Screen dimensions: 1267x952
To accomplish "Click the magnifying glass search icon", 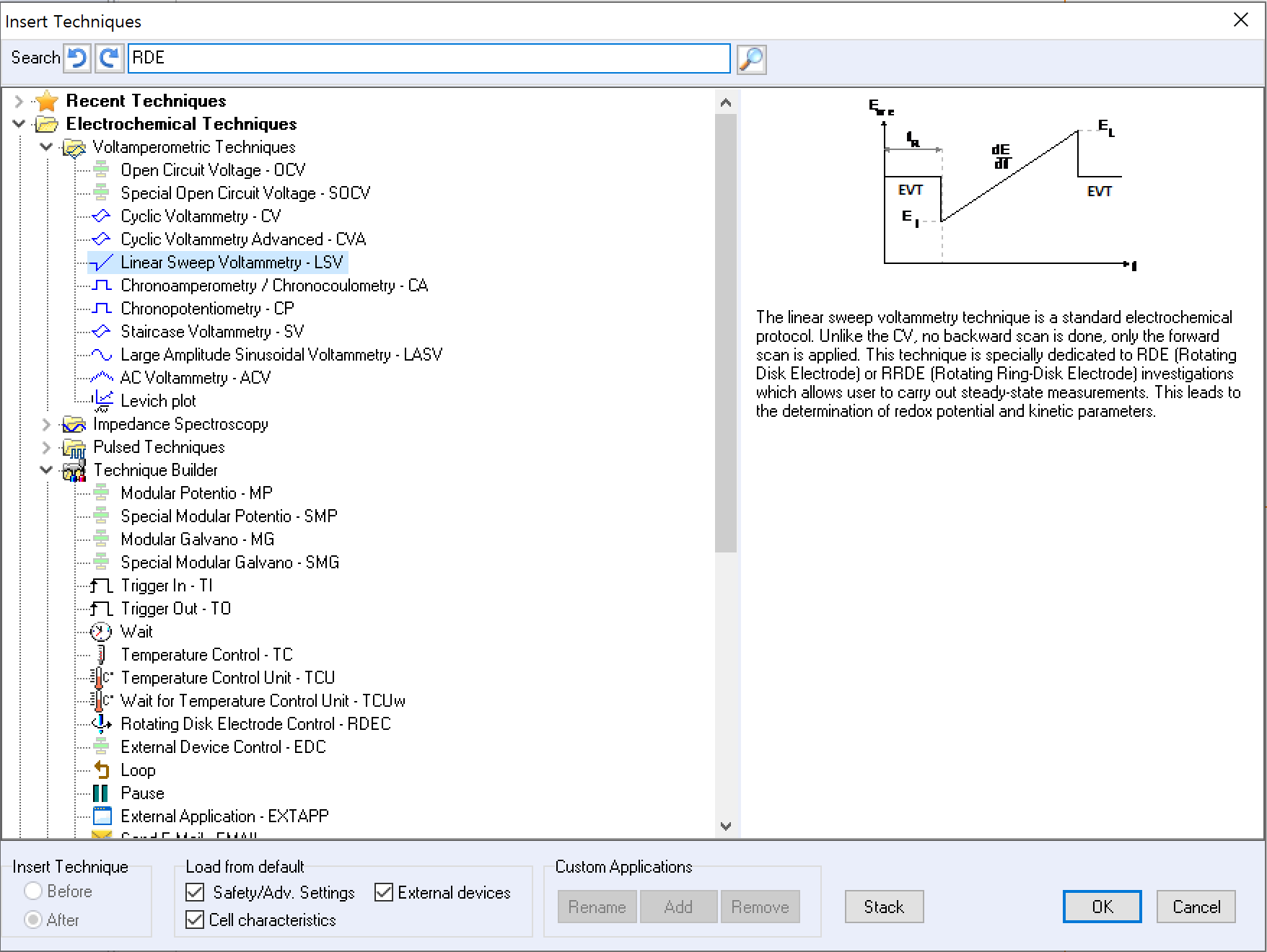I will pos(751,59).
